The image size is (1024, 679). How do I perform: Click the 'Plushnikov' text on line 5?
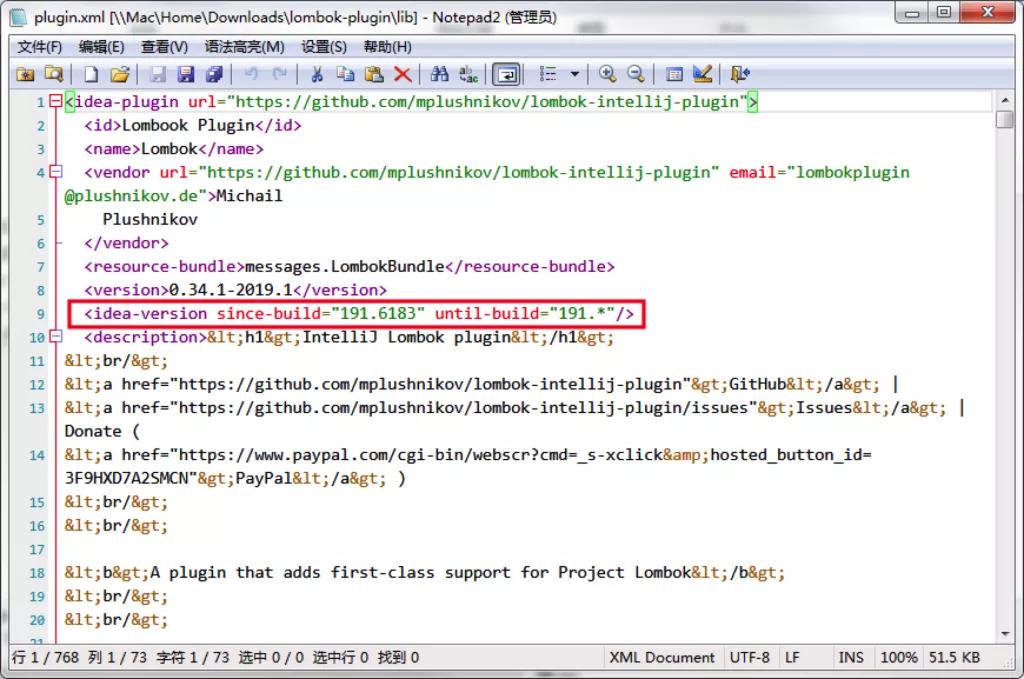tap(150, 219)
